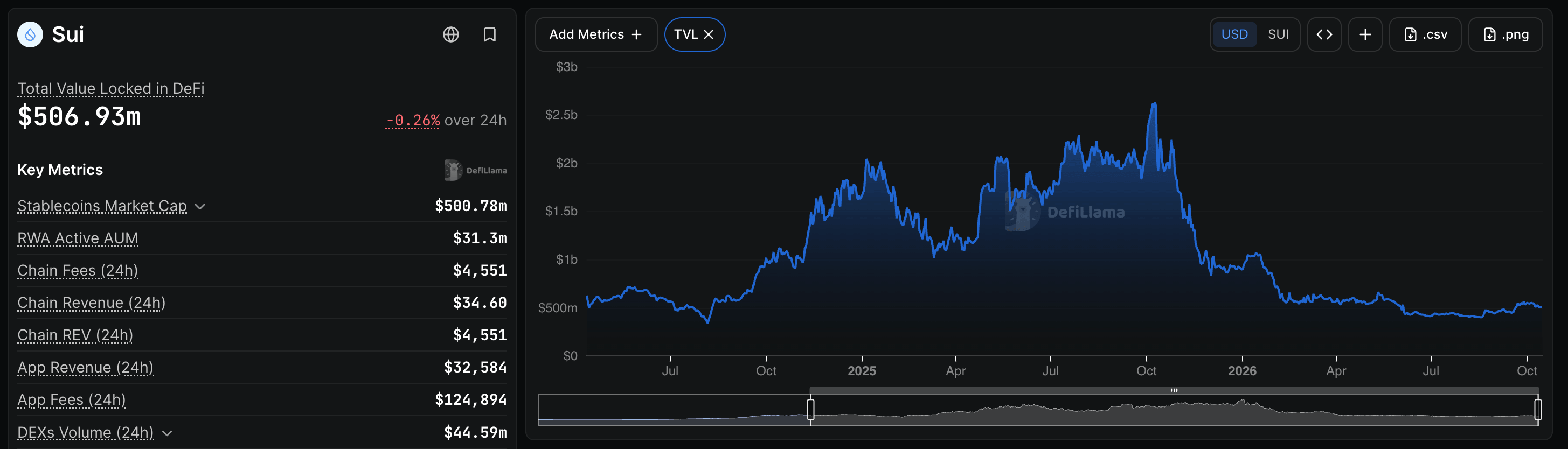Click the $506.93m TVL figure
Viewport: 1568px width, 449px height.
[79, 116]
